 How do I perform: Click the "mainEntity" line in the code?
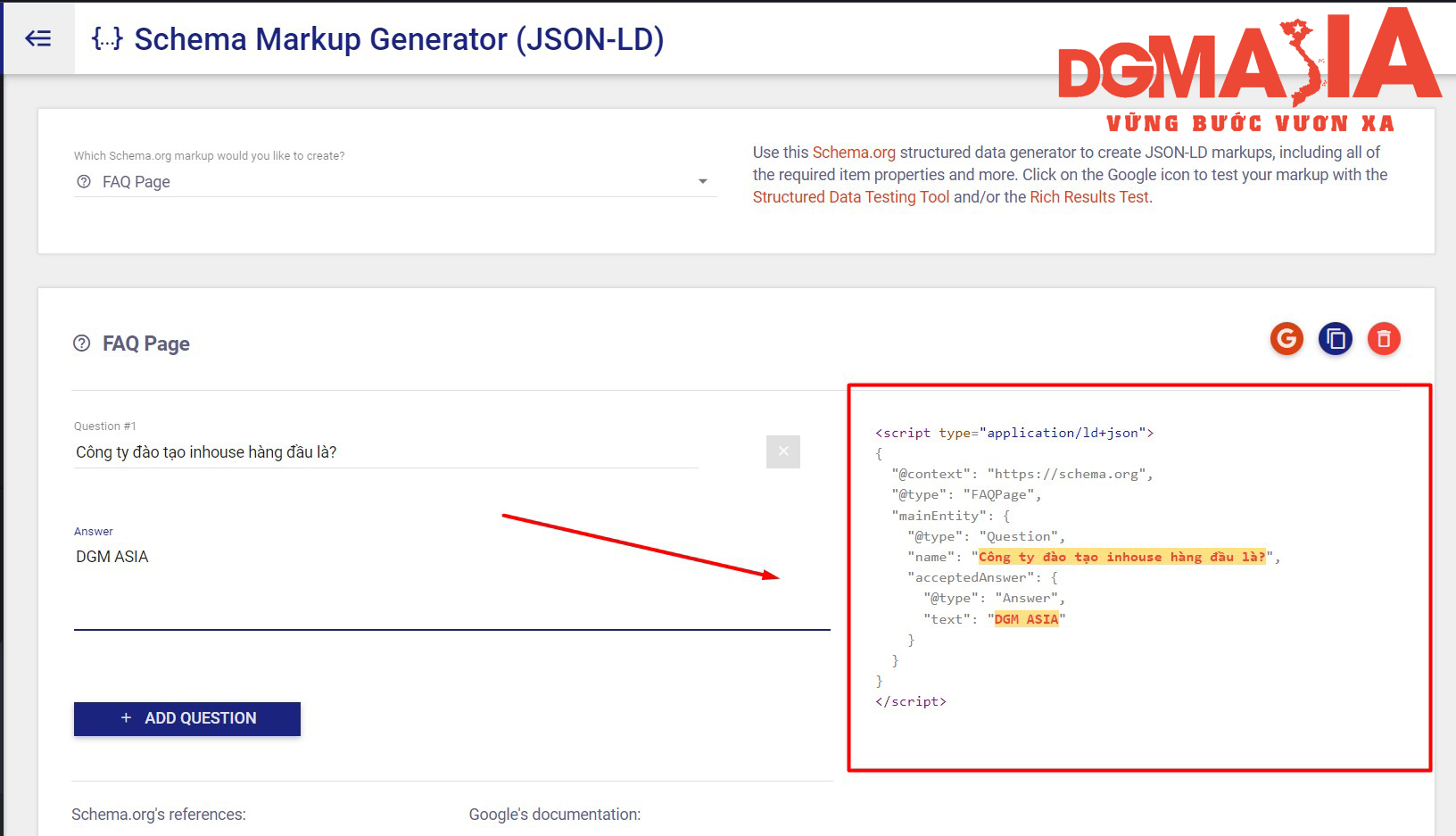coord(950,516)
